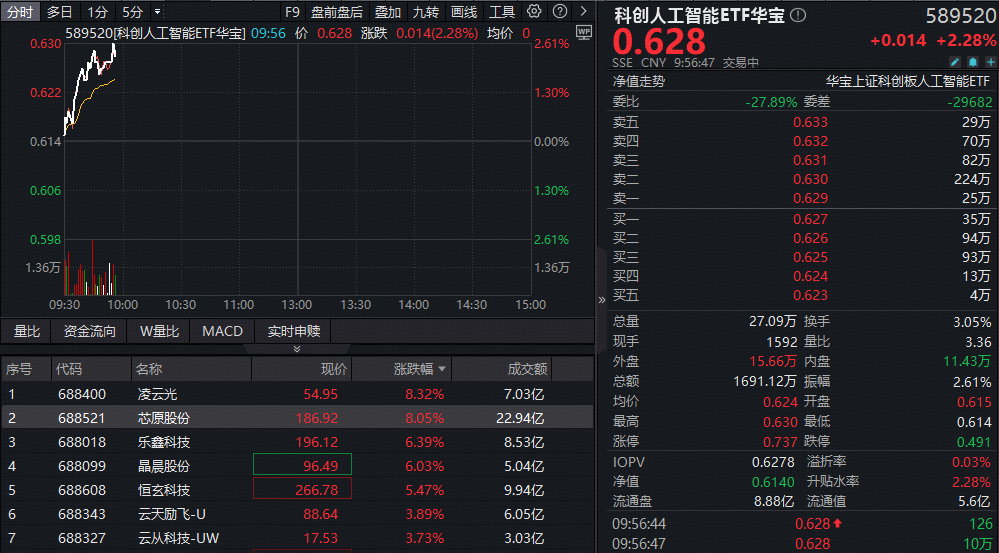Image resolution: width=999 pixels, height=553 pixels.
Task: Add the stock to watchlist with the plus icon
Action: [x=990, y=62]
